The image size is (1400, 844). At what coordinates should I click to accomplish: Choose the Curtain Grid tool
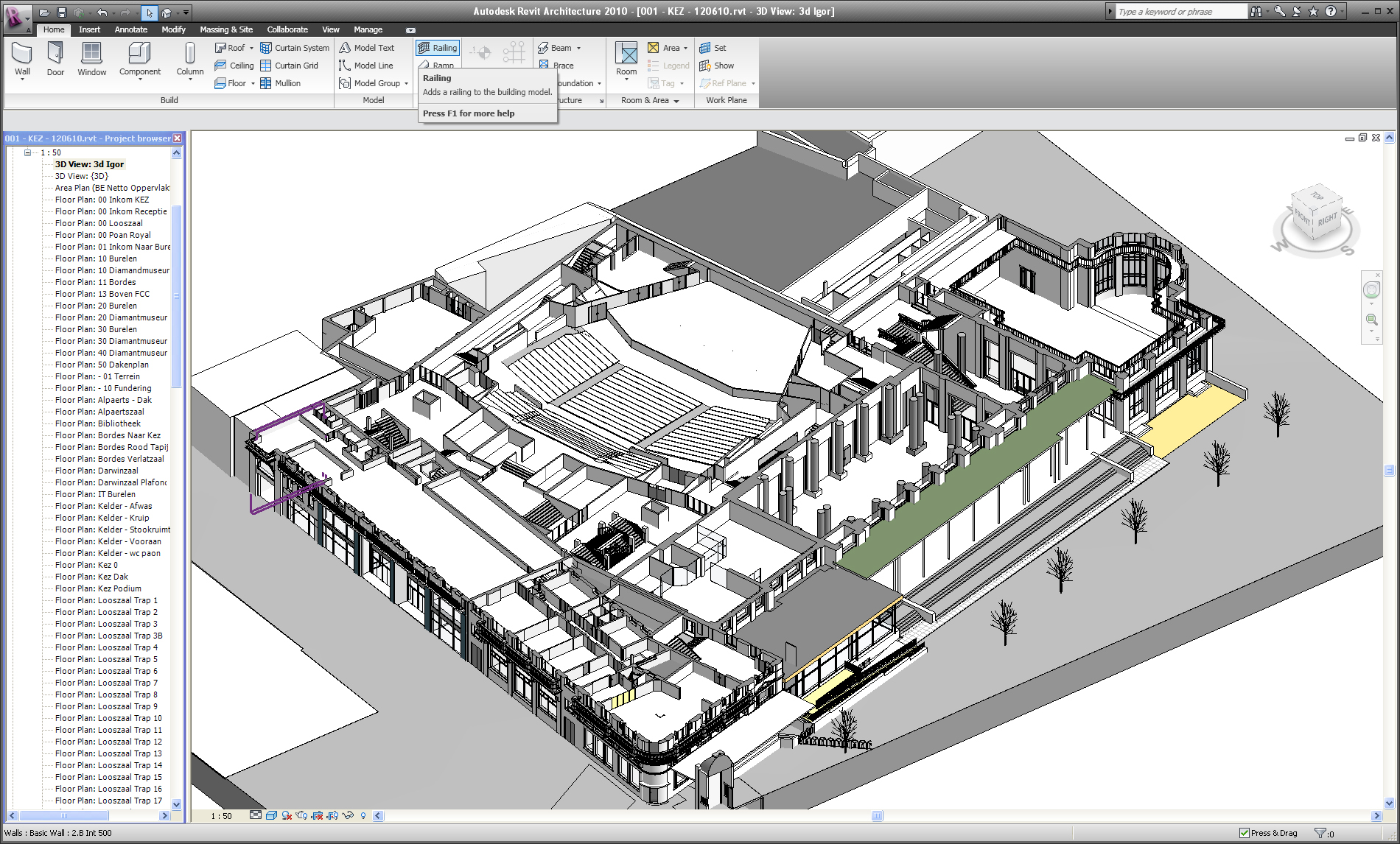[289, 66]
